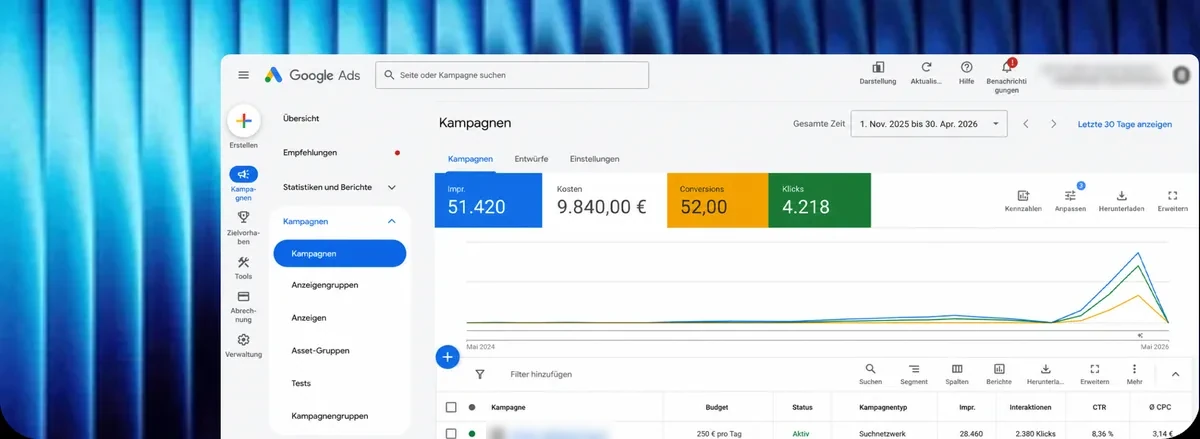Open Verwaltung gear icon
The image size is (1200, 439).
point(243,340)
